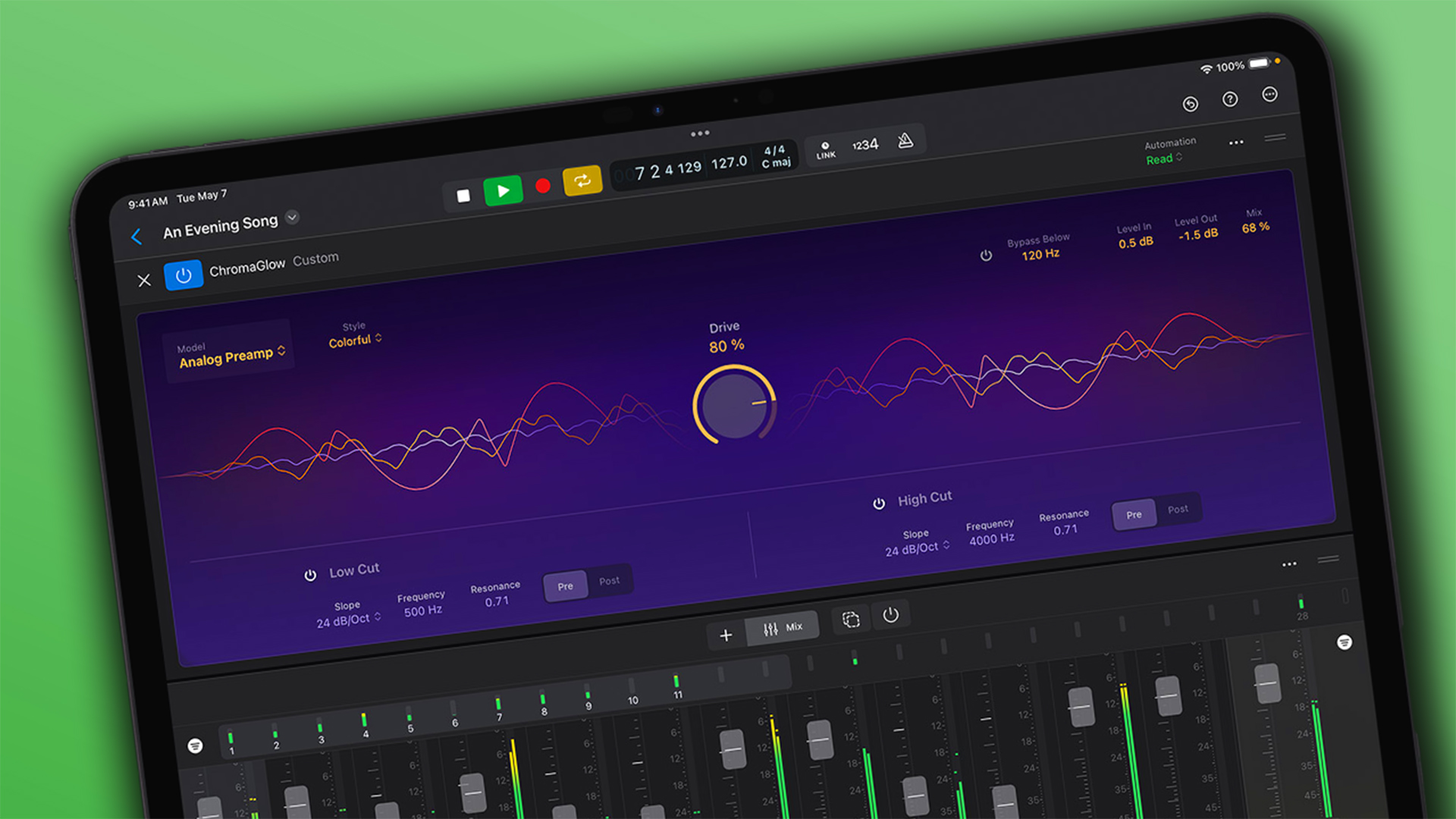Select channel 11 in the mixer overview
The width and height of the screenshot is (1456, 819).
coord(677,687)
